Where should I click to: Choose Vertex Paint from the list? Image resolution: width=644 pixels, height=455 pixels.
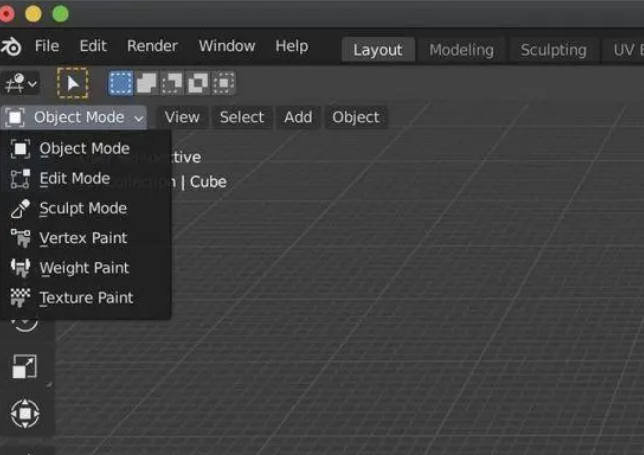(x=86, y=238)
